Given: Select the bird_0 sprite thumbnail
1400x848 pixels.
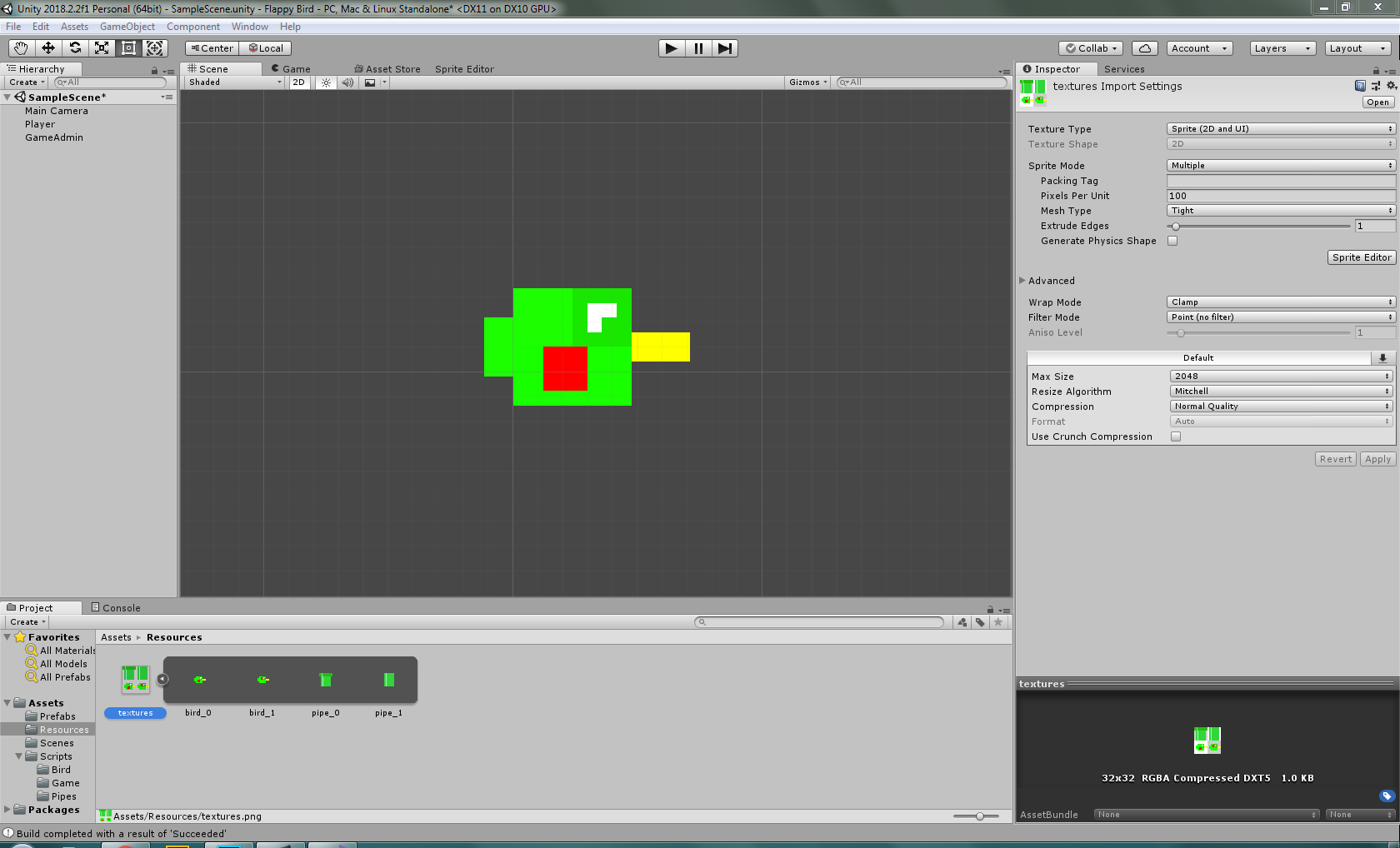Looking at the screenshot, I should 198,679.
